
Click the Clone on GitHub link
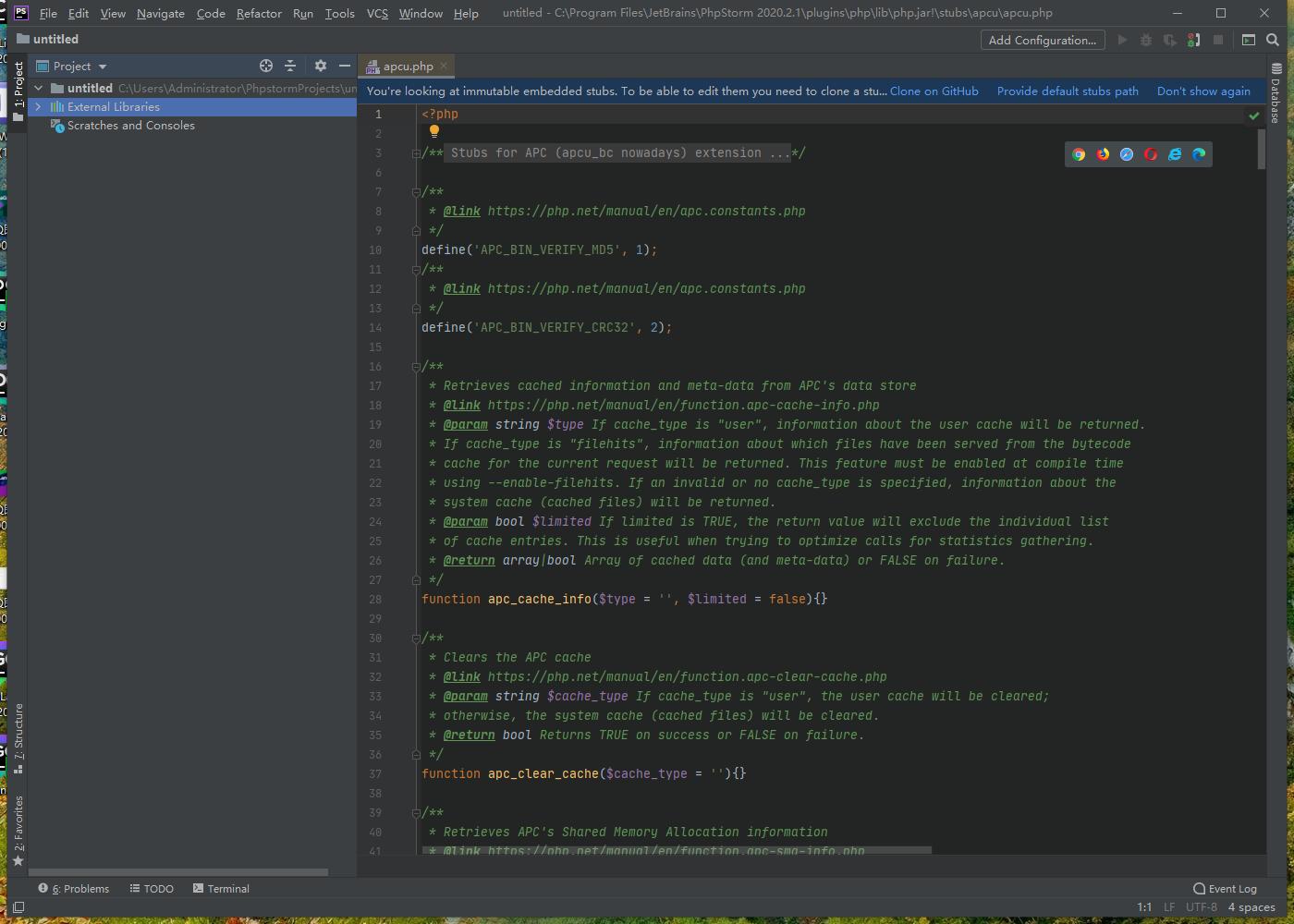pyautogui.click(x=934, y=91)
